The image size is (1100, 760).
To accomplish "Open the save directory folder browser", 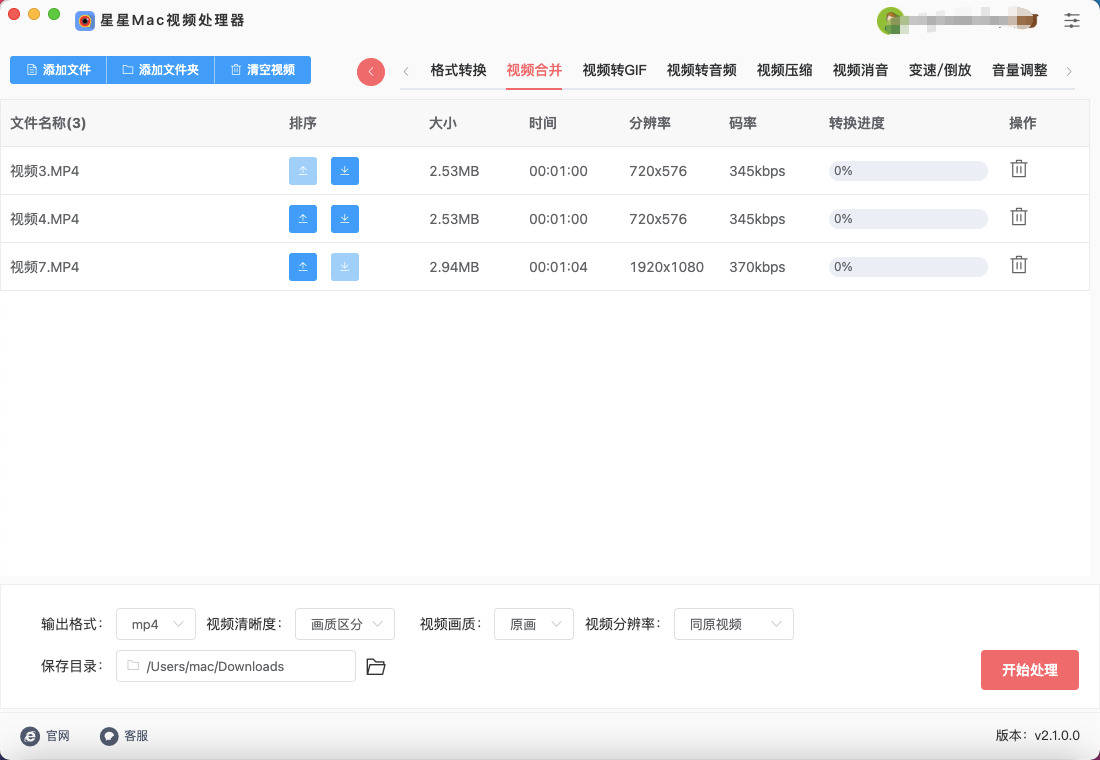I will [x=376, y=667].
